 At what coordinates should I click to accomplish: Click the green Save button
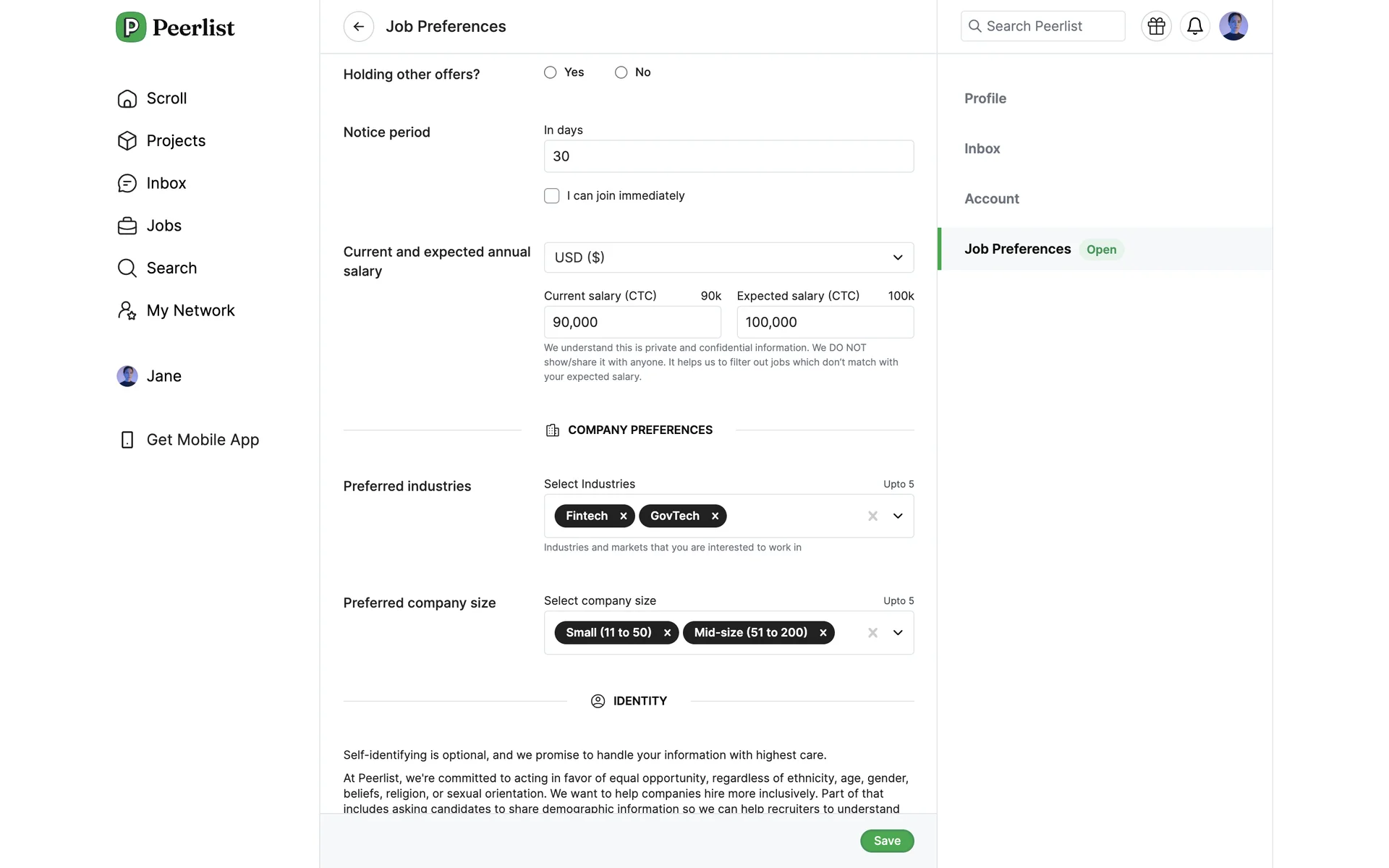coord(886,841)
